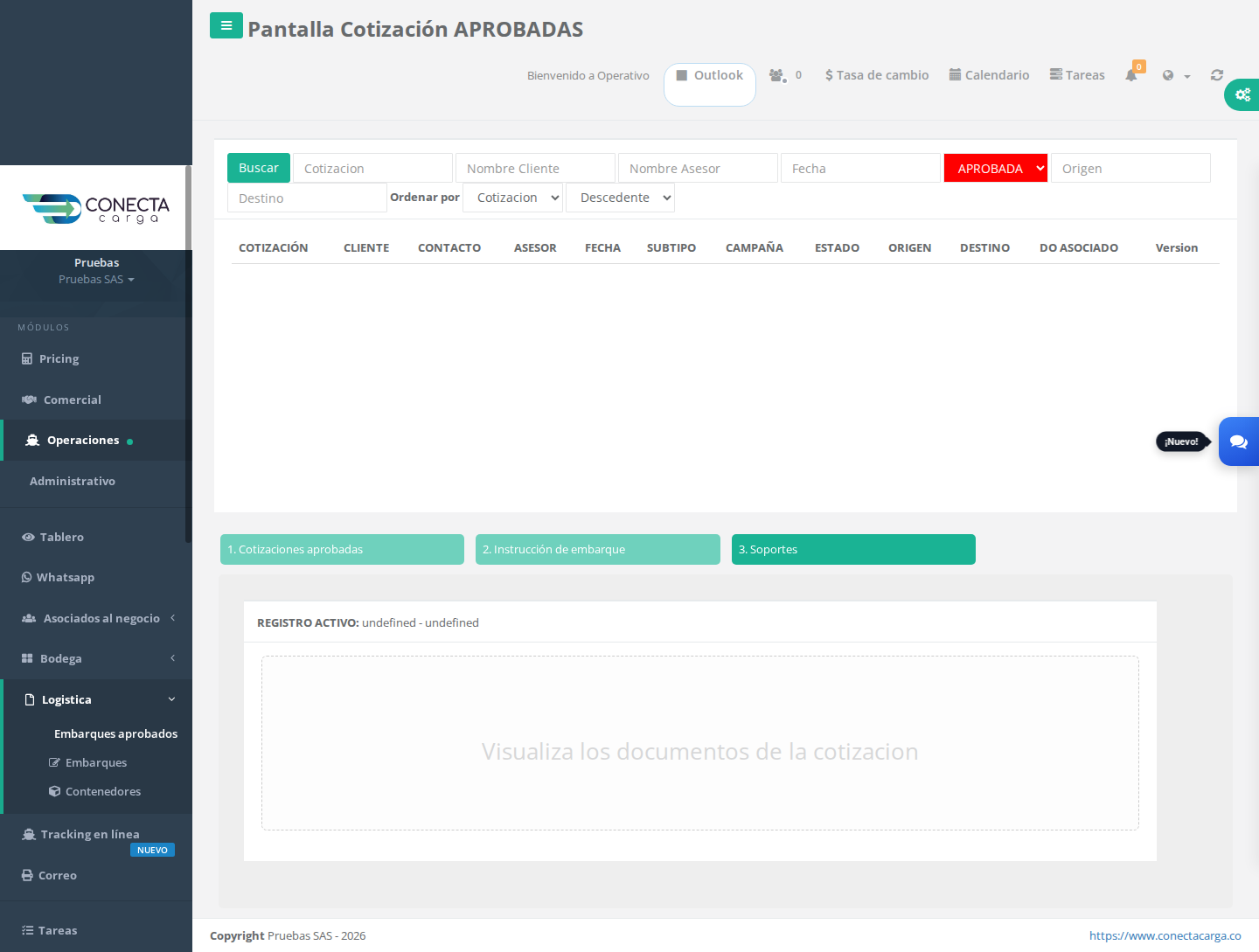Toggle the Outlook button
The width and height of the screenshot is (1259, 952).
click(x=710, y=84)
